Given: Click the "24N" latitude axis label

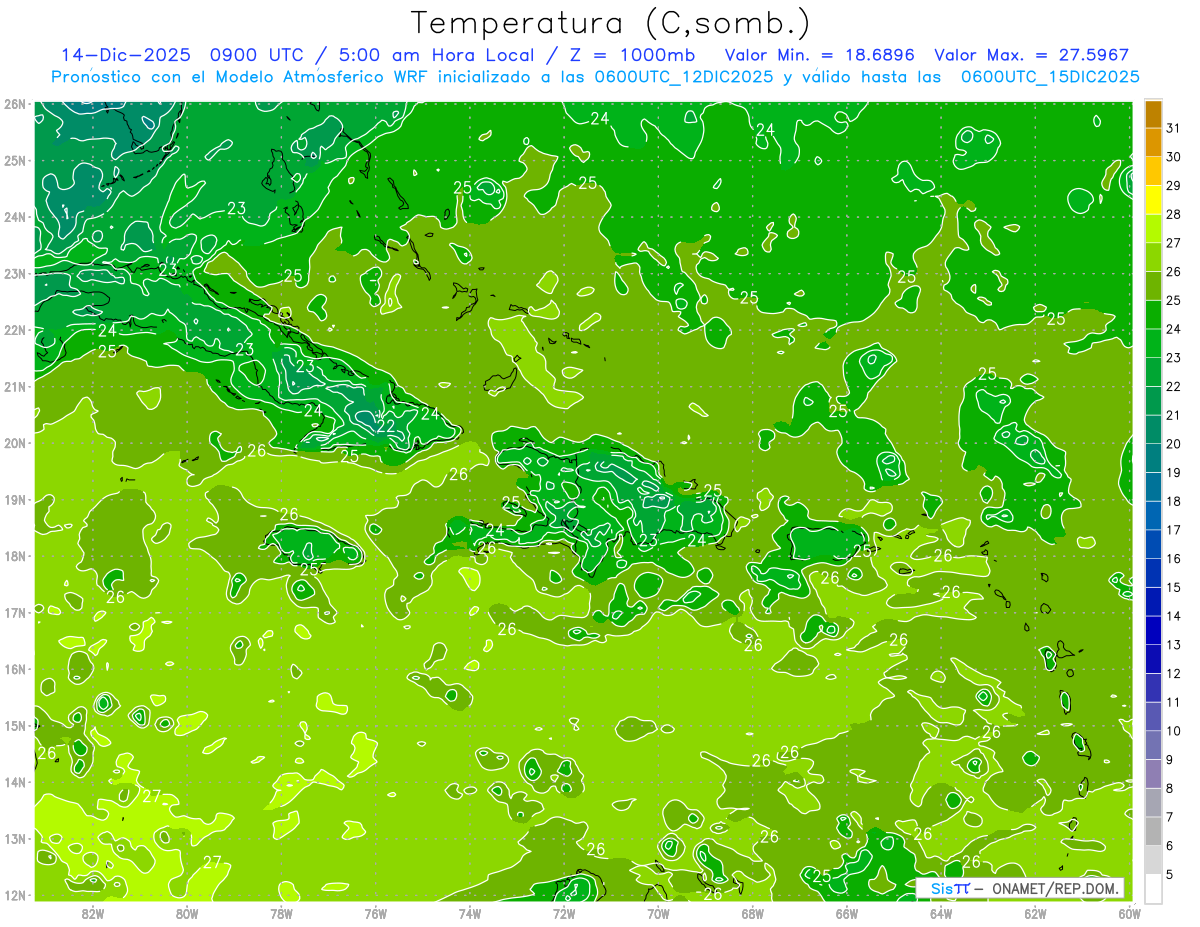Looking at the screenshot, I should [15, 217].
